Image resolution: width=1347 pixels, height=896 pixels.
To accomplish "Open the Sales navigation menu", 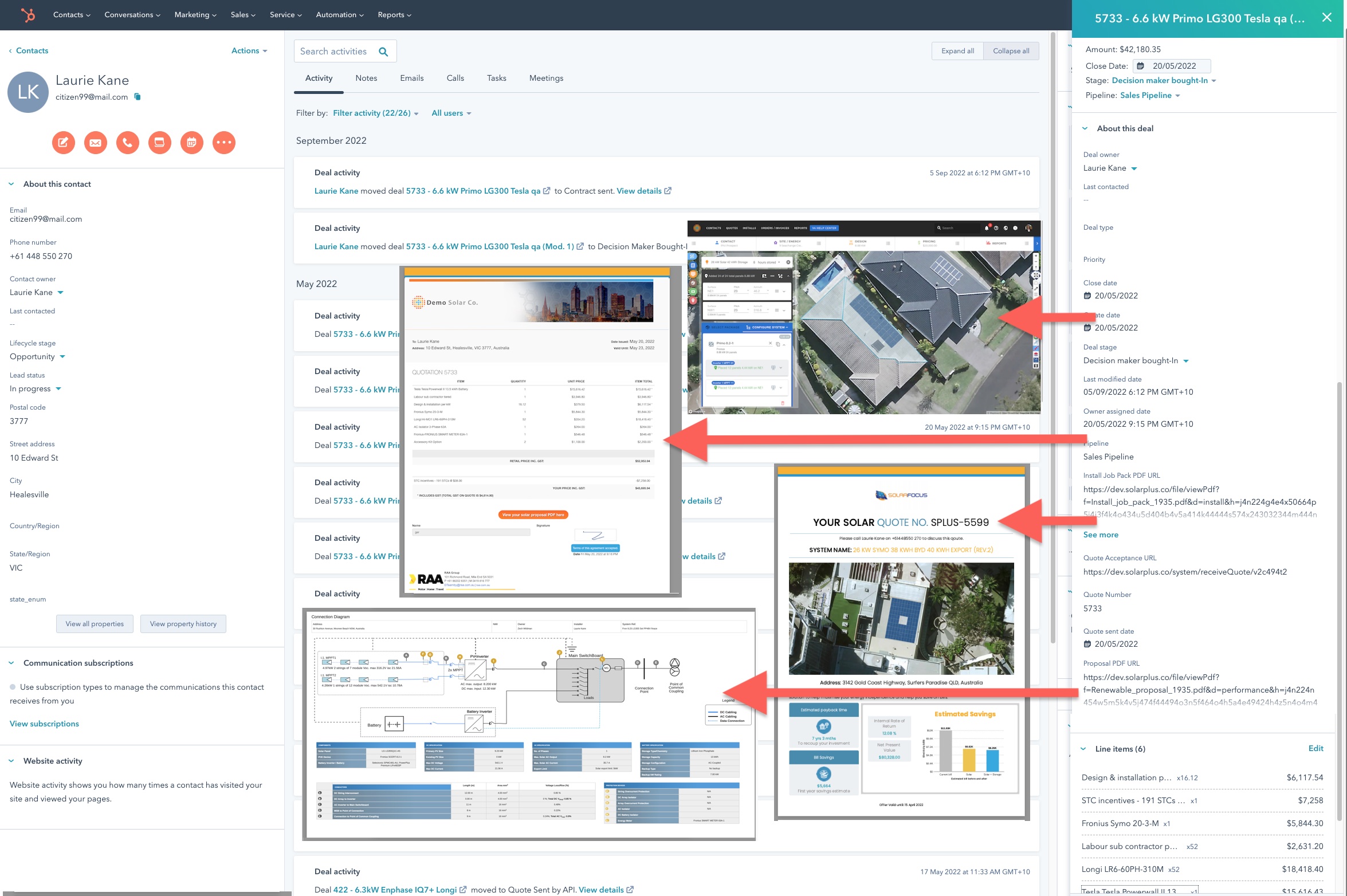I will [243, 15].
